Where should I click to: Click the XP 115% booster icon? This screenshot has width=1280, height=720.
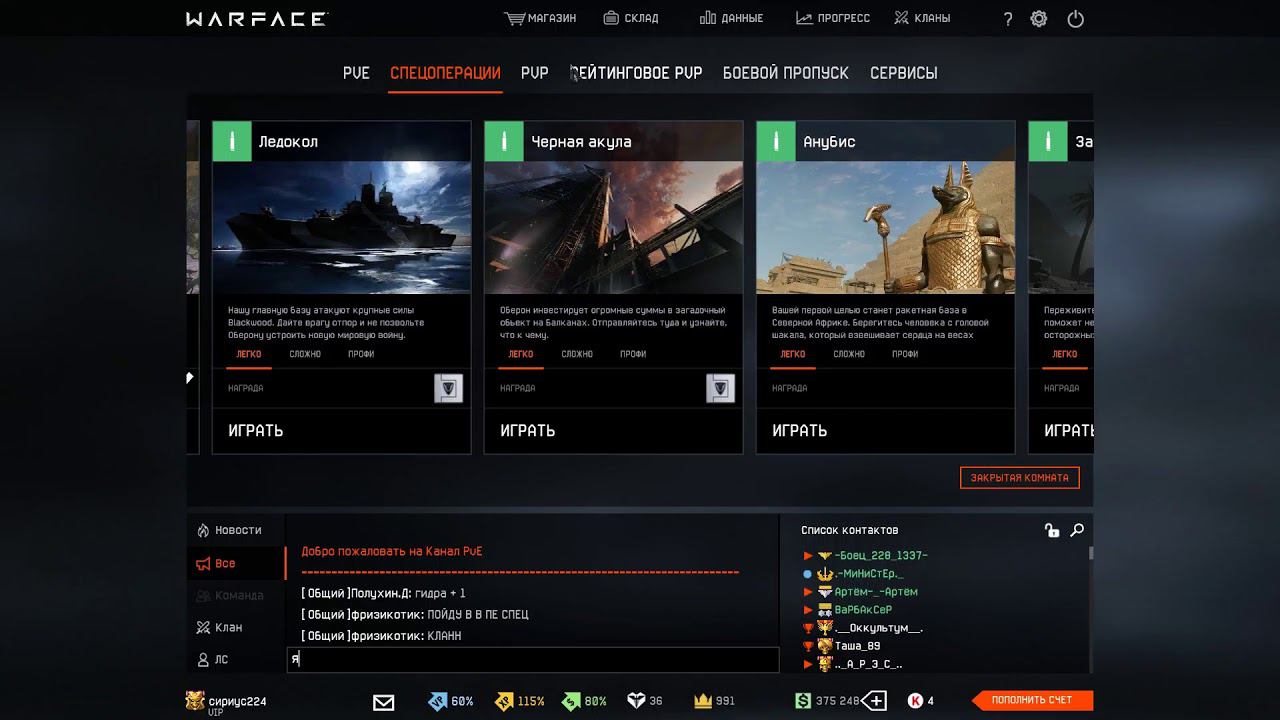[505, 701]
